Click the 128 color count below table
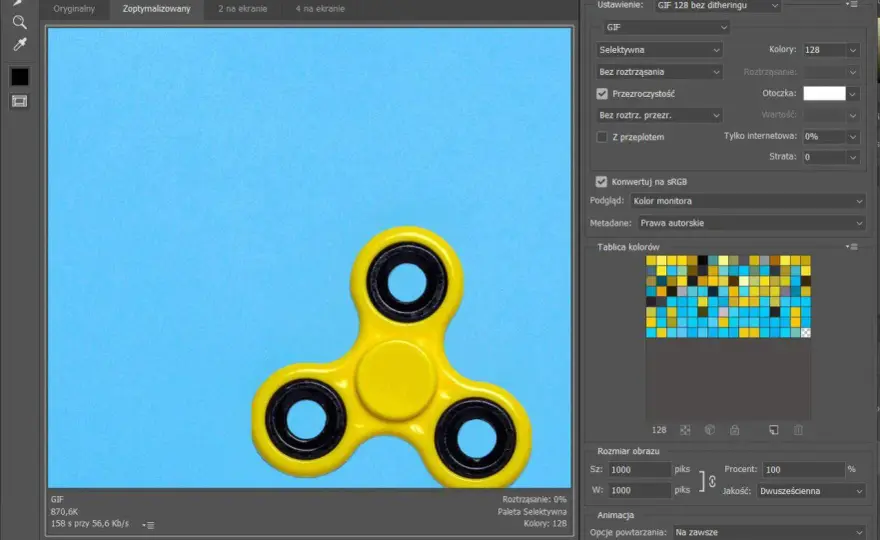The image size is (880, 540). [659, 430]
